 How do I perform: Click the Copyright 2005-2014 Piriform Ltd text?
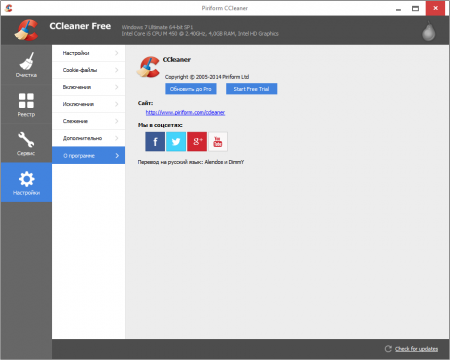click(207, 77)
